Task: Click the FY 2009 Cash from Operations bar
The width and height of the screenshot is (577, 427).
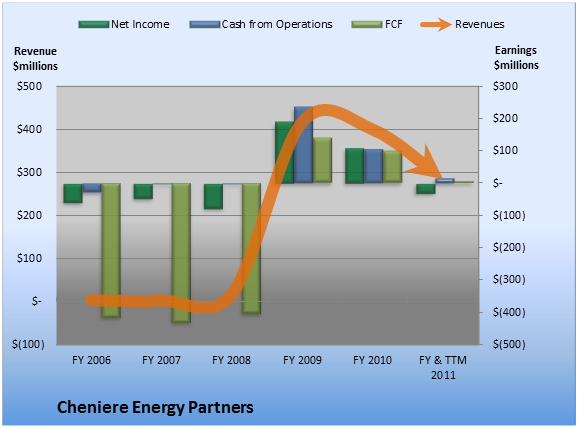Action: (304, 145)
